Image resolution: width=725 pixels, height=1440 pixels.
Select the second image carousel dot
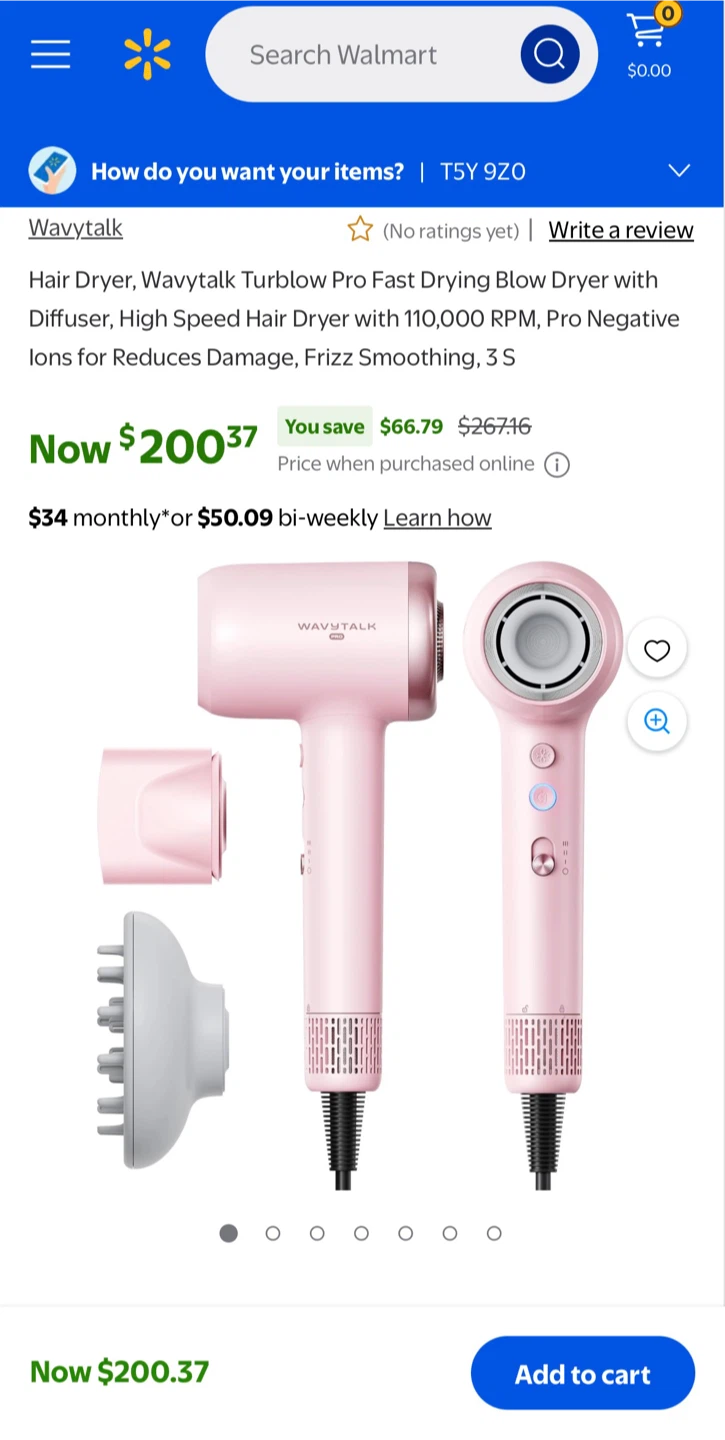click(x=273, y=1233)
